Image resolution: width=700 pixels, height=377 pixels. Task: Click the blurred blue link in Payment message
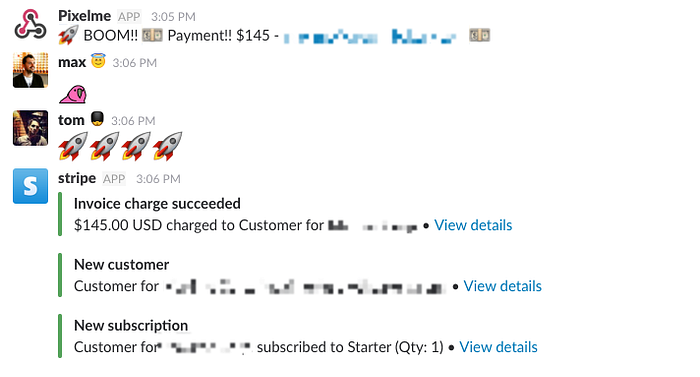[370, 37]
